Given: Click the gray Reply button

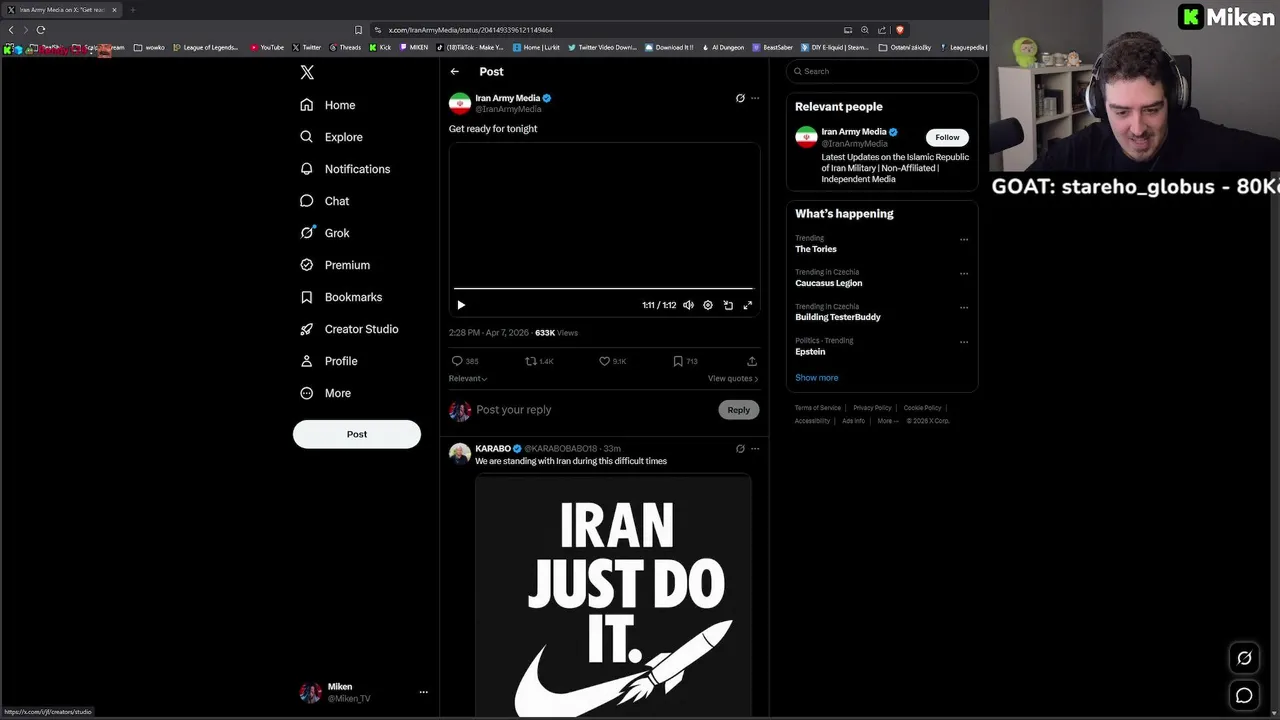Looking at the screenshot, I should [x=739, y=410].
